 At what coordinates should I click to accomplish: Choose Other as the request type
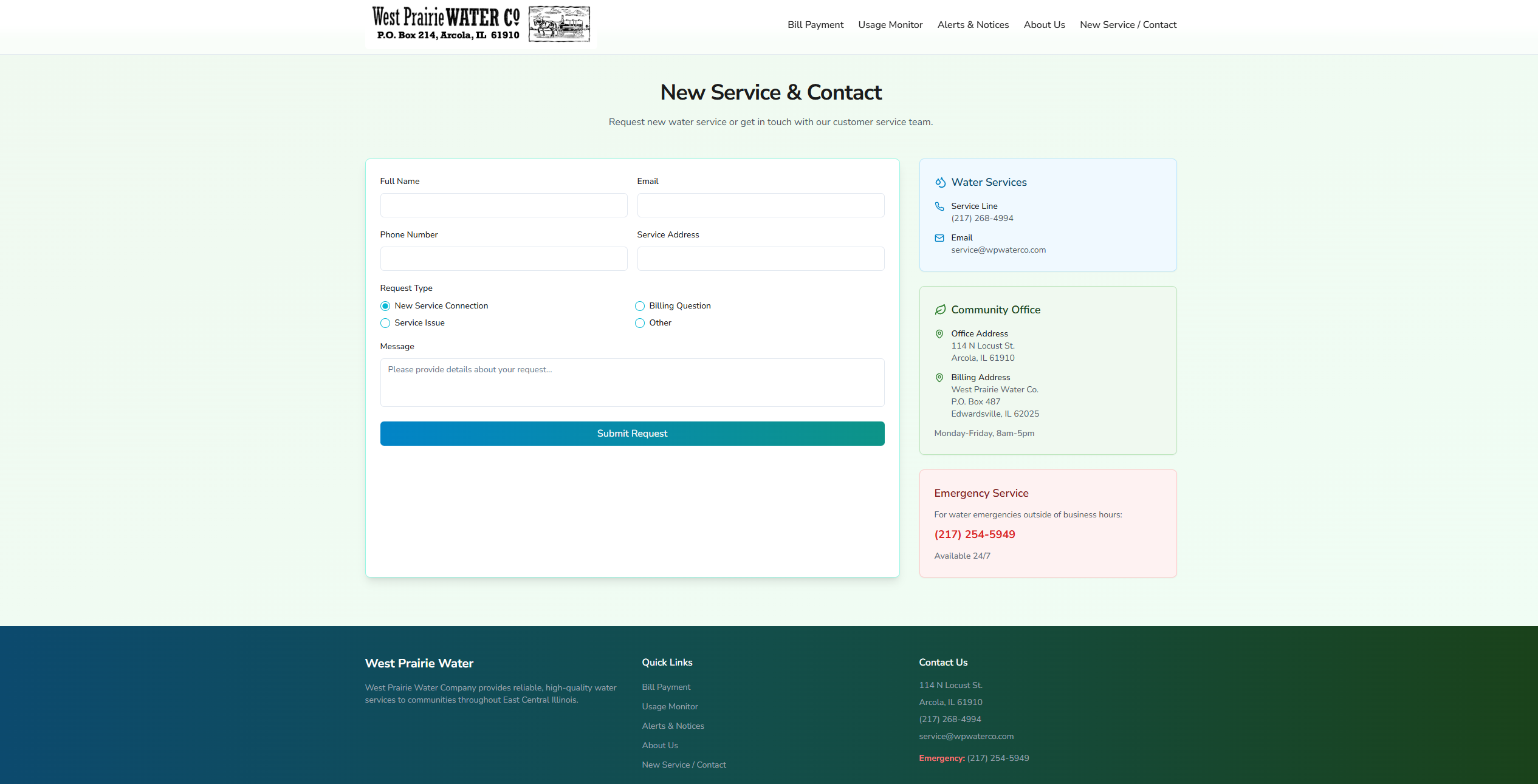639,323
